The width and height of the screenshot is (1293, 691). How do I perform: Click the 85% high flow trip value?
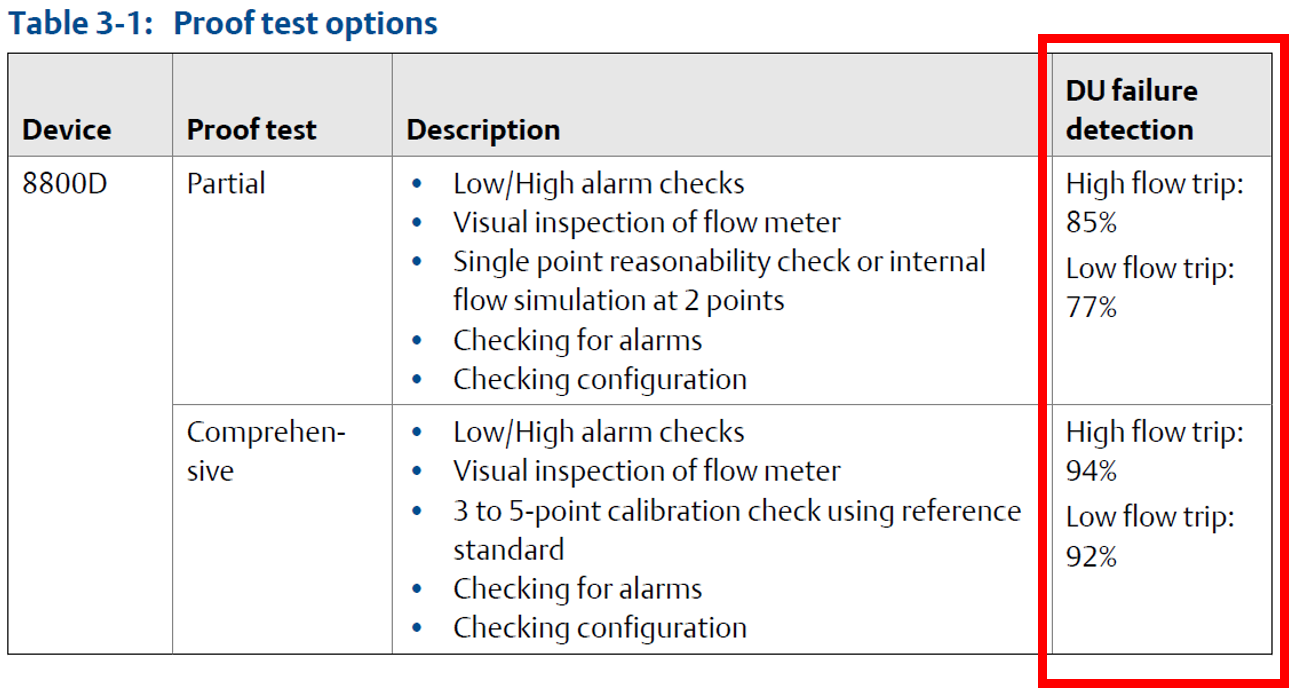pos(1091,222)
